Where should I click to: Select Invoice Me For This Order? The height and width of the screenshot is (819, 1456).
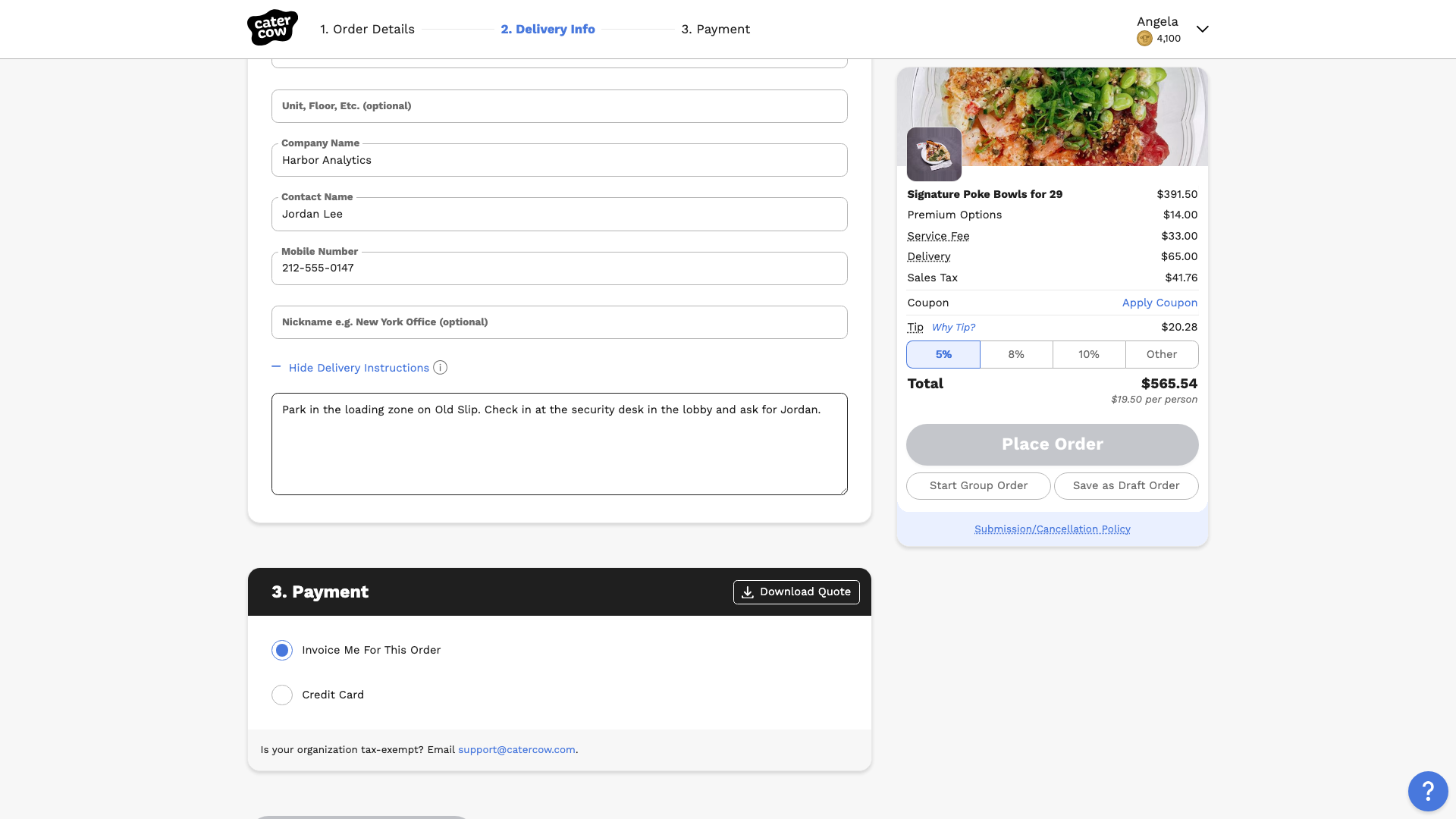282,650
